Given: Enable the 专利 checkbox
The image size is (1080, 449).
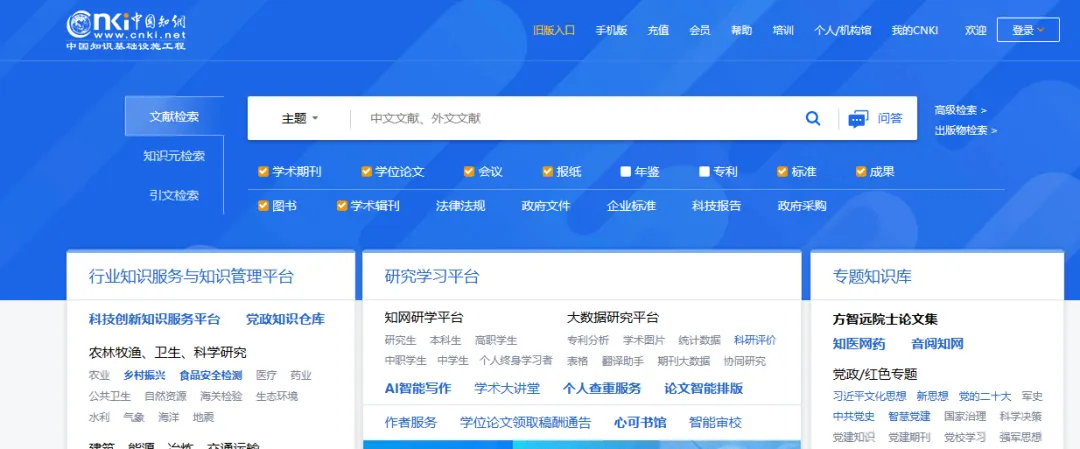Looking at the screenshot, I should pos(704,171).
